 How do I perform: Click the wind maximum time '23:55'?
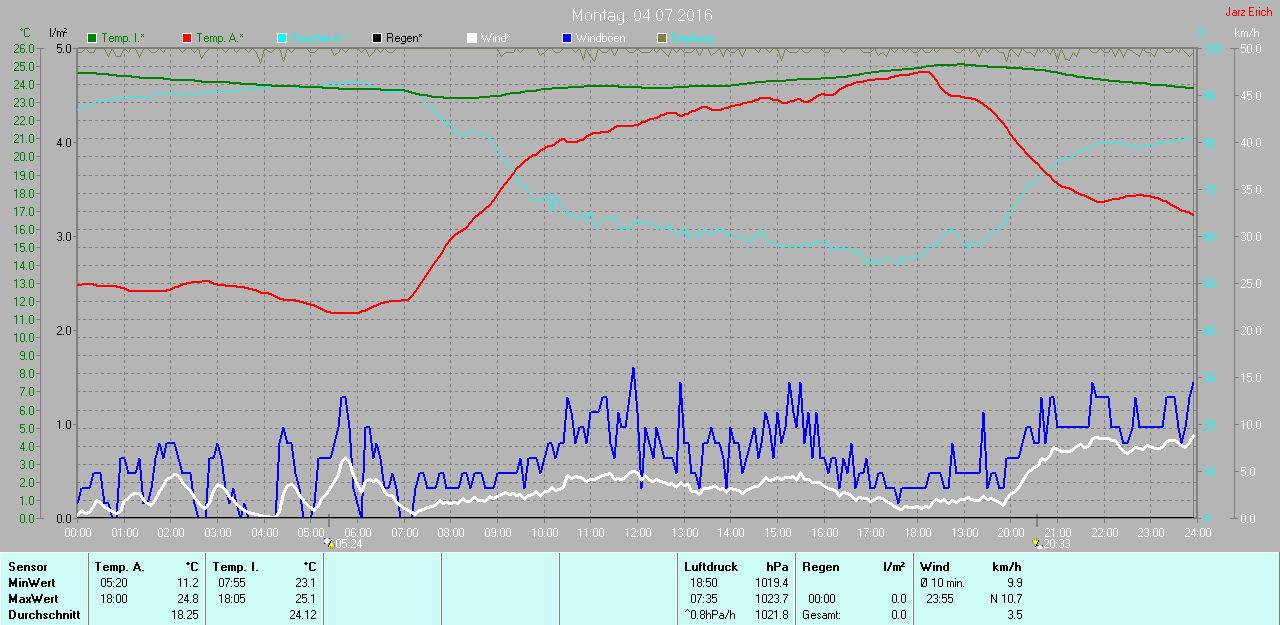coord(941,599)
